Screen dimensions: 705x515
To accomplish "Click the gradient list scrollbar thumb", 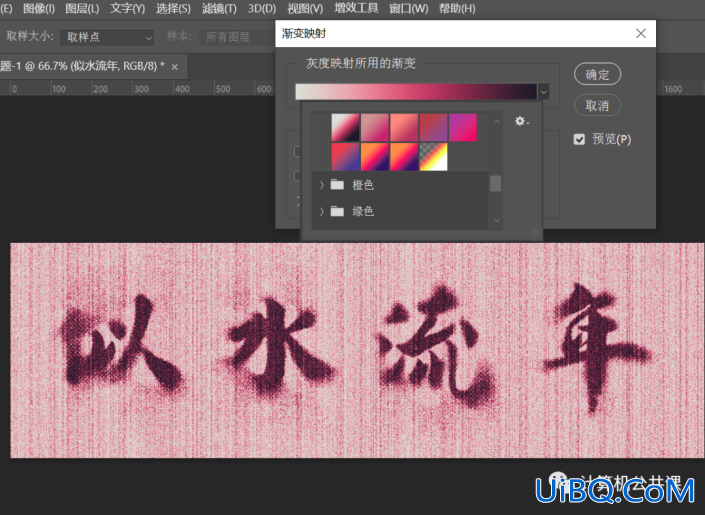I will 495,184.
